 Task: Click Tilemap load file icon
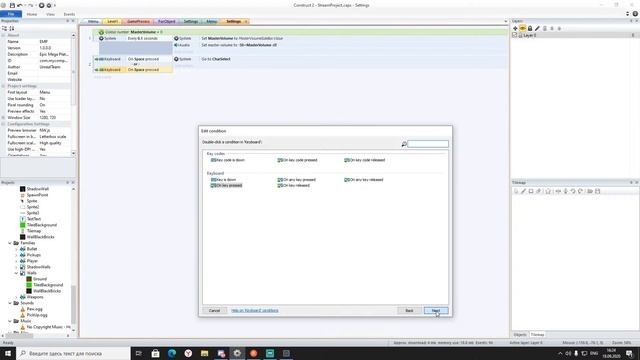[x=590, y=191]
